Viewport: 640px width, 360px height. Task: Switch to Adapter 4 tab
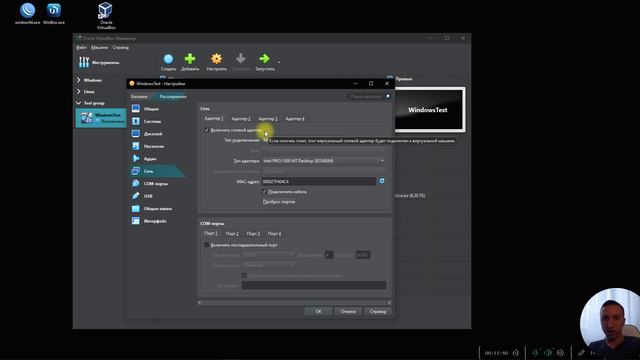295,119
